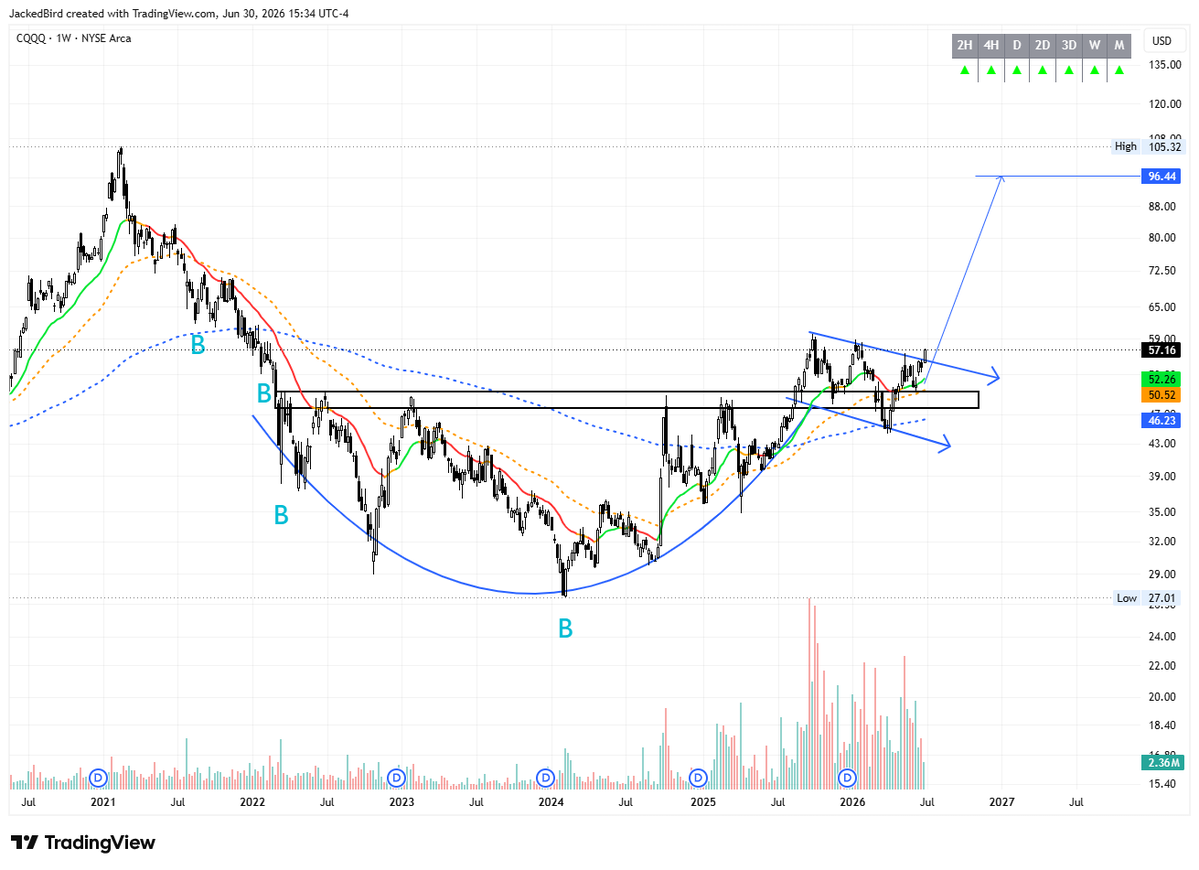Select the B label beneath the 2024 low

coord(565,628)
